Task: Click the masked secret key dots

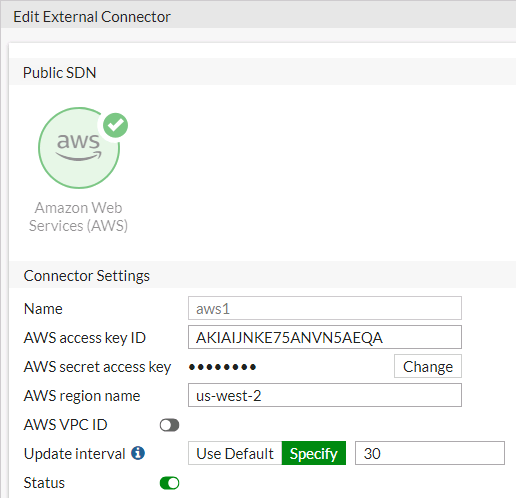Action: pos(222,367)
